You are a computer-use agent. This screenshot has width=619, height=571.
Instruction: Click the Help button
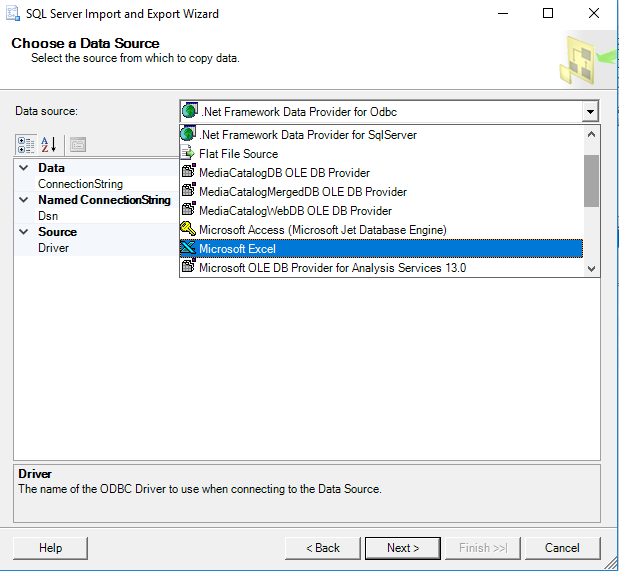tap(51, 548)
